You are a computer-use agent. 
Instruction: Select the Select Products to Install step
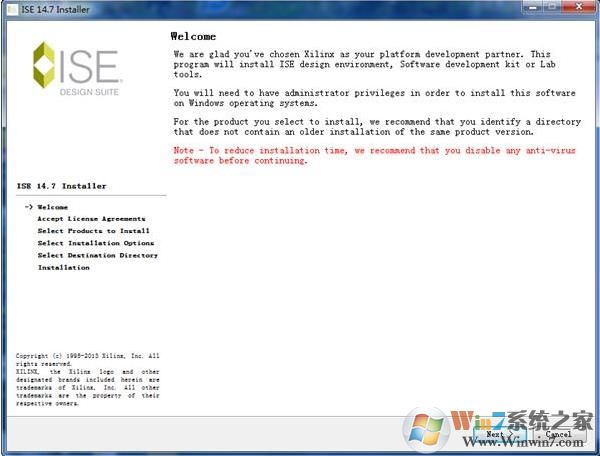[93, 231]
